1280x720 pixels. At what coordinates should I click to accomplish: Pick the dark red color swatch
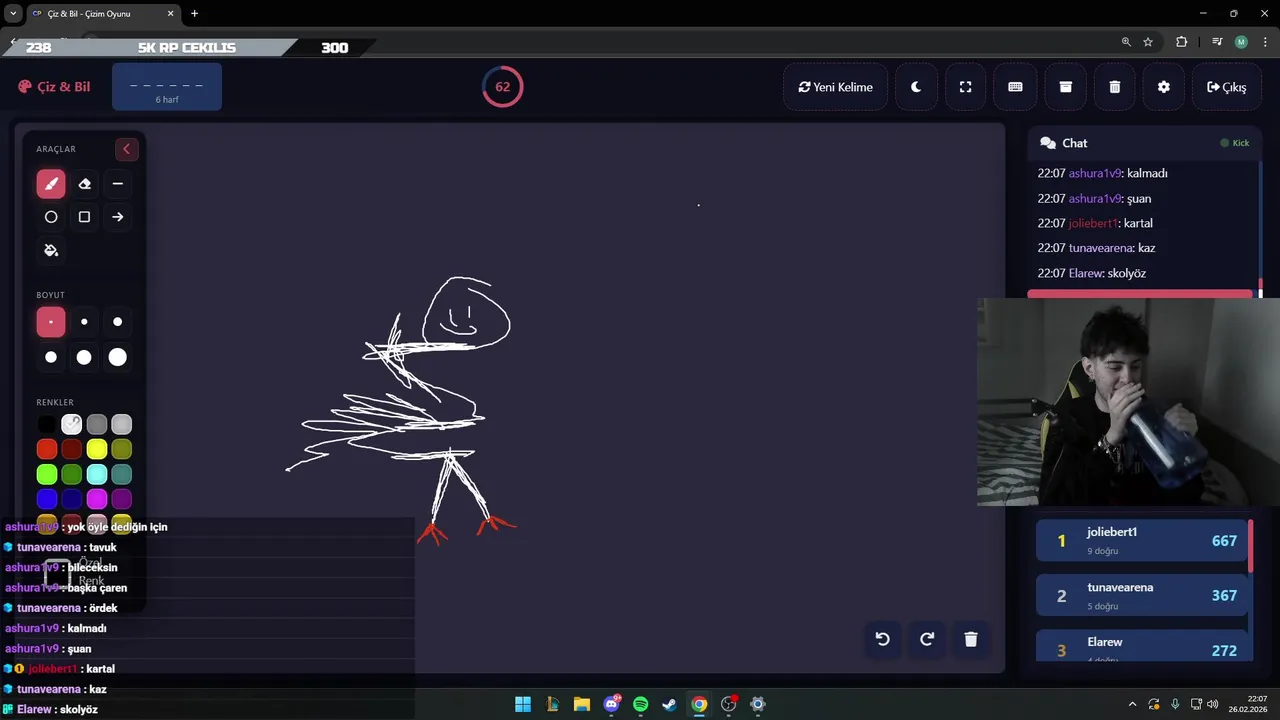click(72, 449)
